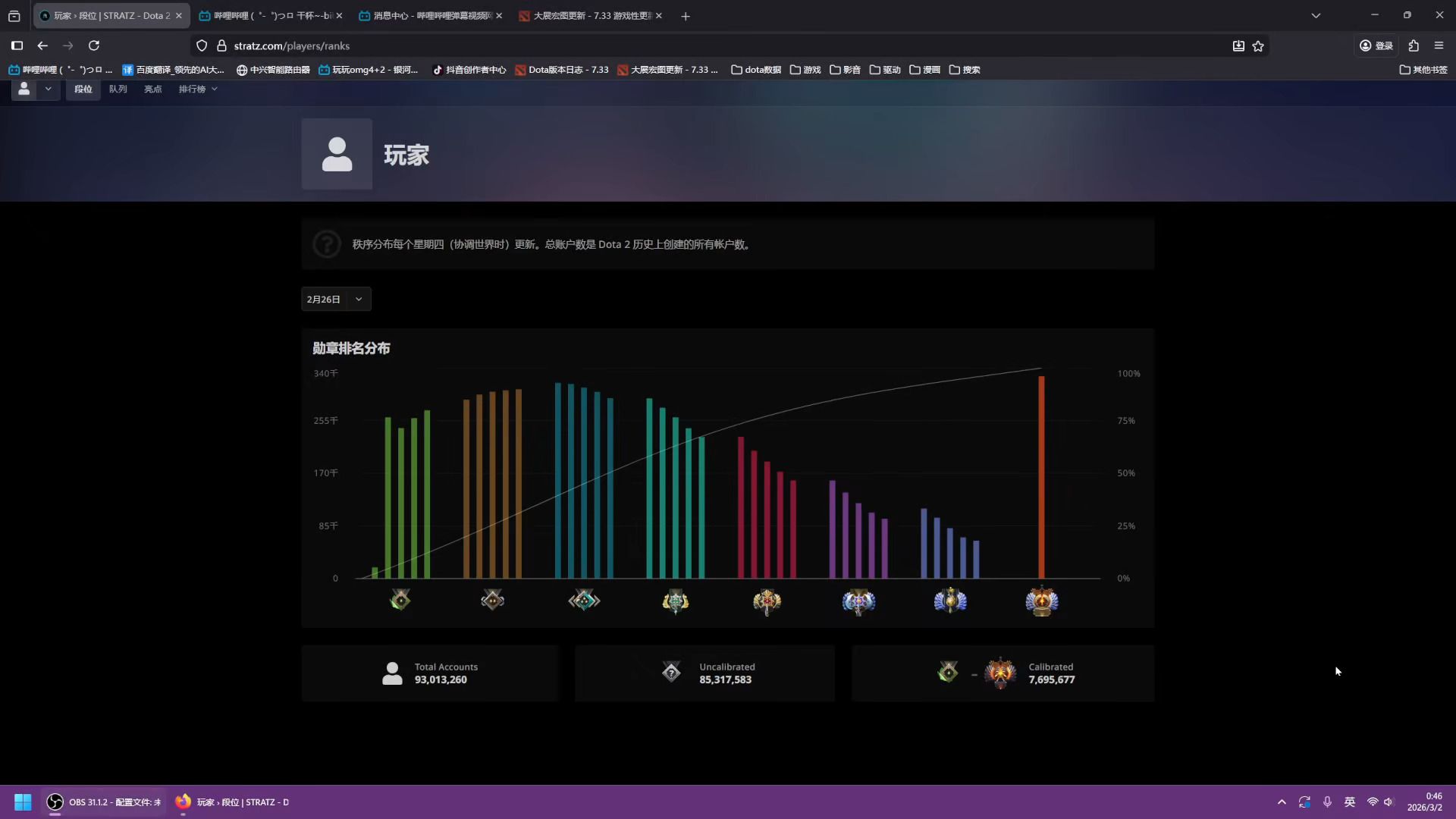Click the Herald rank medal icon
The width and height of the screenshot is (1456, 819).
click(x=400, y=601)
